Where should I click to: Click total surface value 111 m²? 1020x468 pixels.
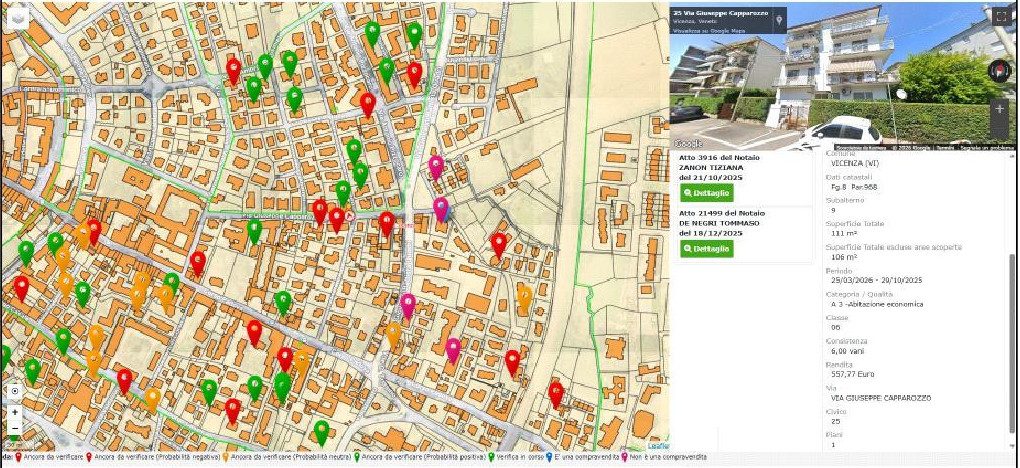(x=842, y=233)
